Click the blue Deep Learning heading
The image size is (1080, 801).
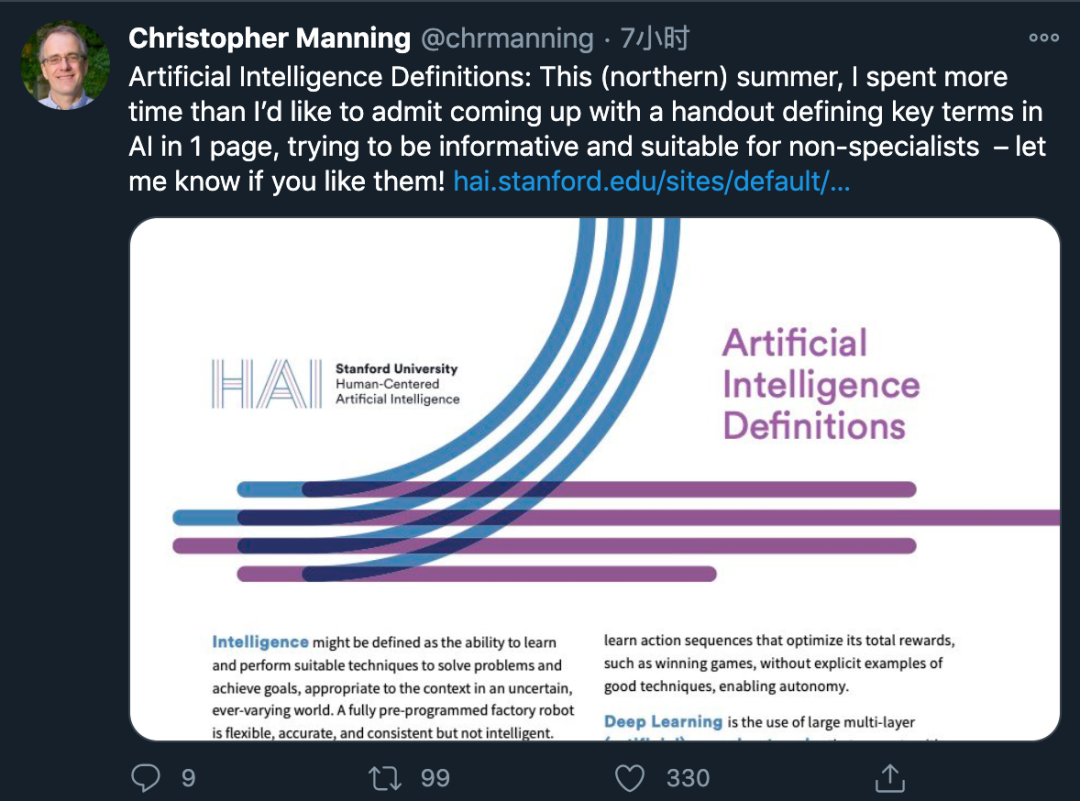coord(662,721)
